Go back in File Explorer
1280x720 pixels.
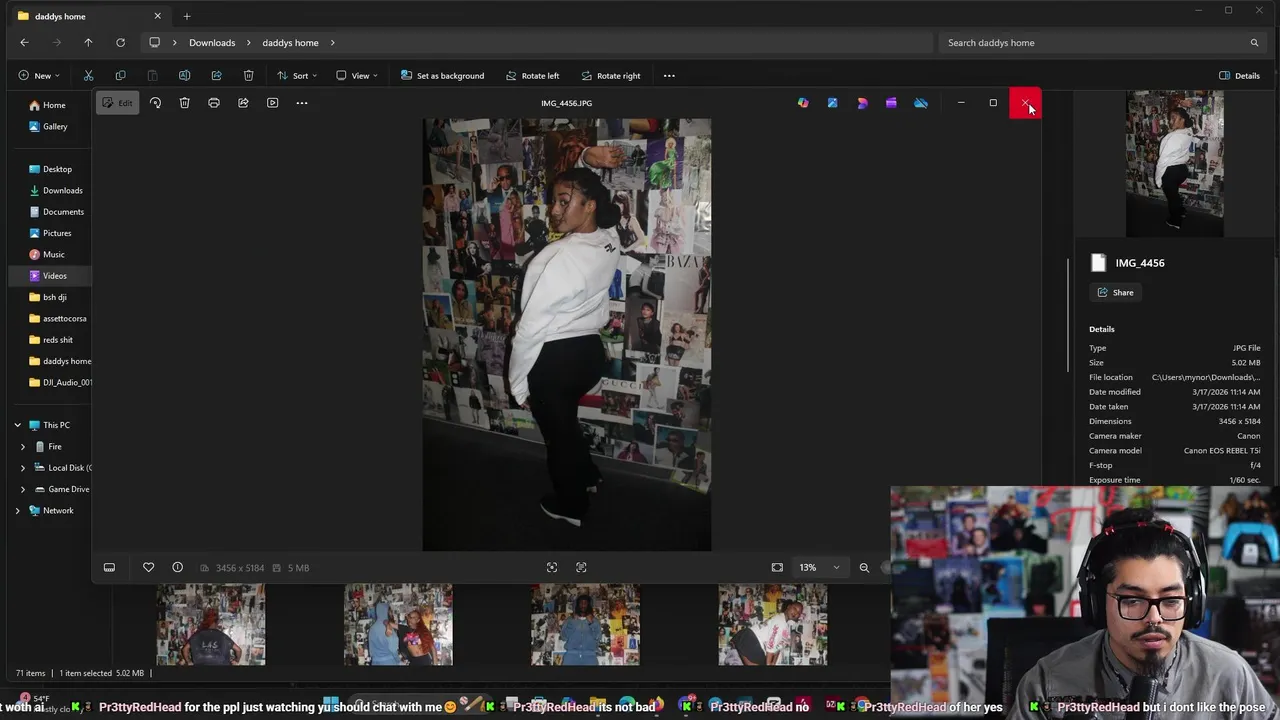pyautogui.click(x=24, y=43)
